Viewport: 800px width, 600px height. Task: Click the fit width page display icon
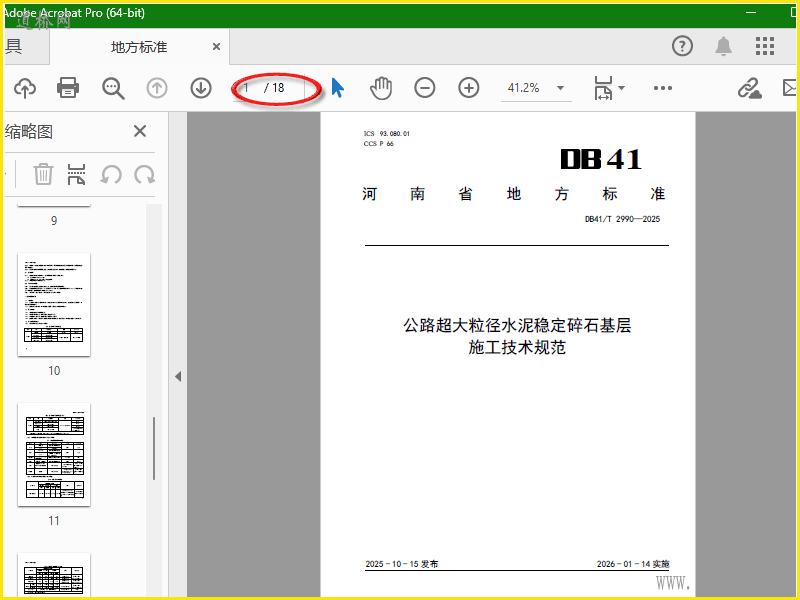pos(603,88)
